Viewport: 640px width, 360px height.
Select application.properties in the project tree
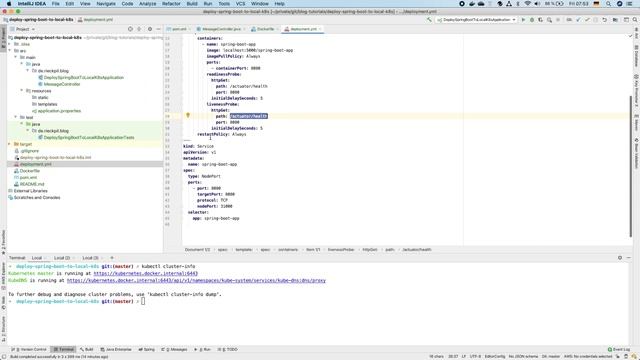pyautogui.click(x=59, y=111)
